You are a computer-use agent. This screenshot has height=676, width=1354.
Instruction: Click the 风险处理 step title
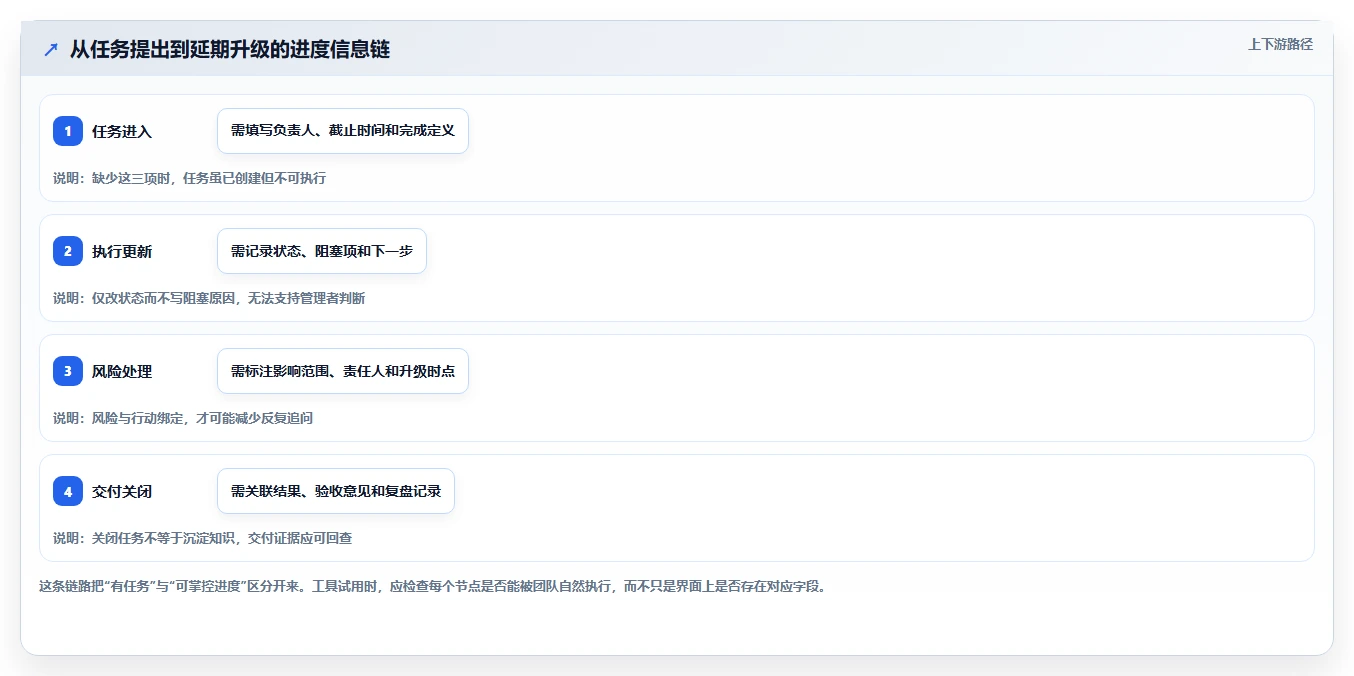(x=122, y=371)
